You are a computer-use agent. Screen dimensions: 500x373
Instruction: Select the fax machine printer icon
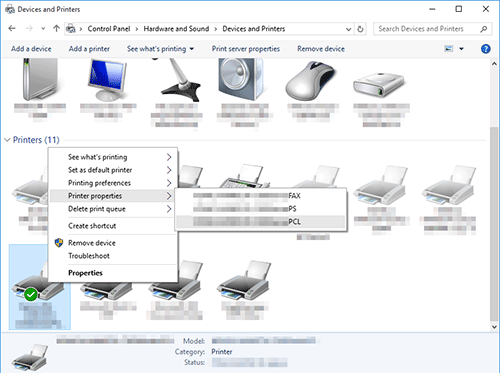tap(245, 176)
